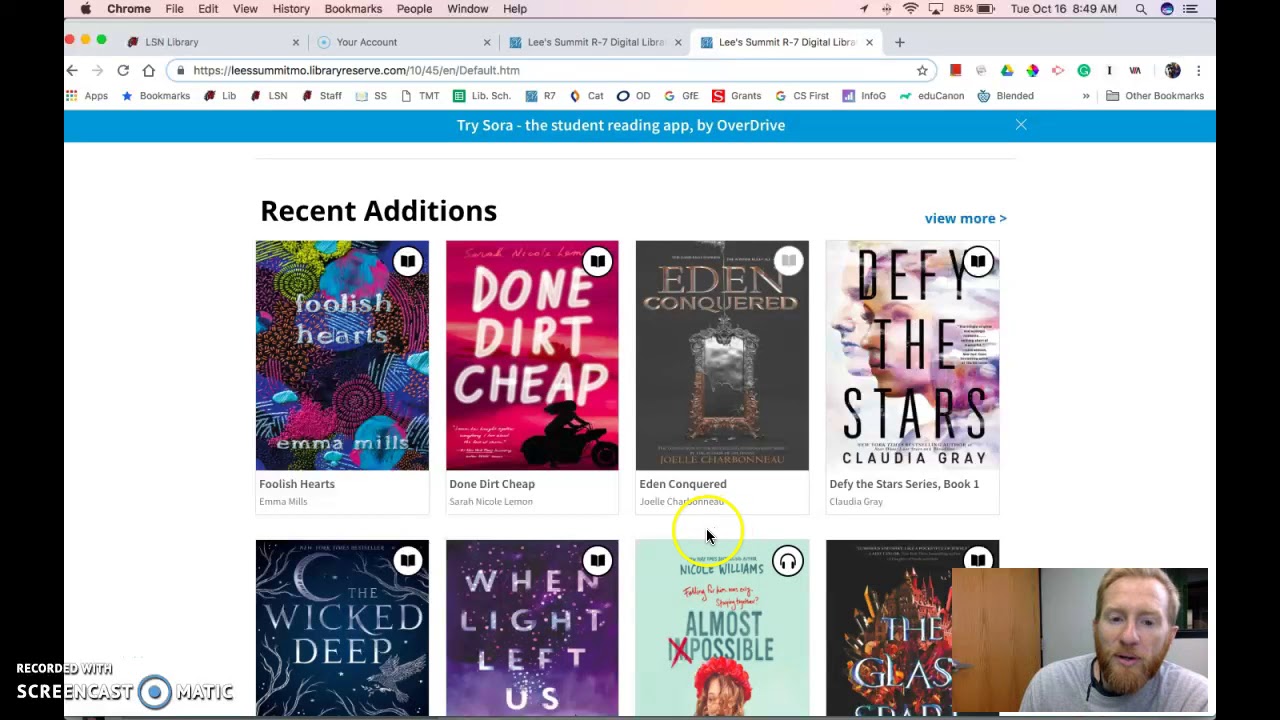Screen dimensions: 1280x720
Task: Open Spotlight search in macOS menu bar
Action: pyautogui.click(x=1141, y=9)
